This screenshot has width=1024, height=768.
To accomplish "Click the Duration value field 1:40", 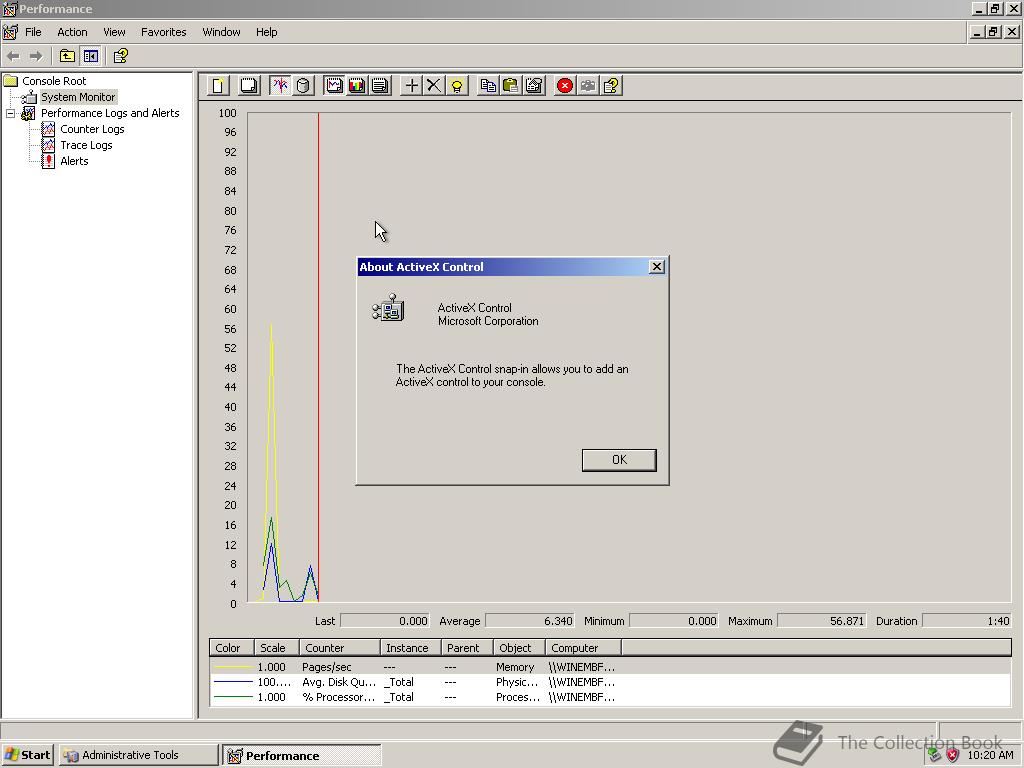I will 967,621.
